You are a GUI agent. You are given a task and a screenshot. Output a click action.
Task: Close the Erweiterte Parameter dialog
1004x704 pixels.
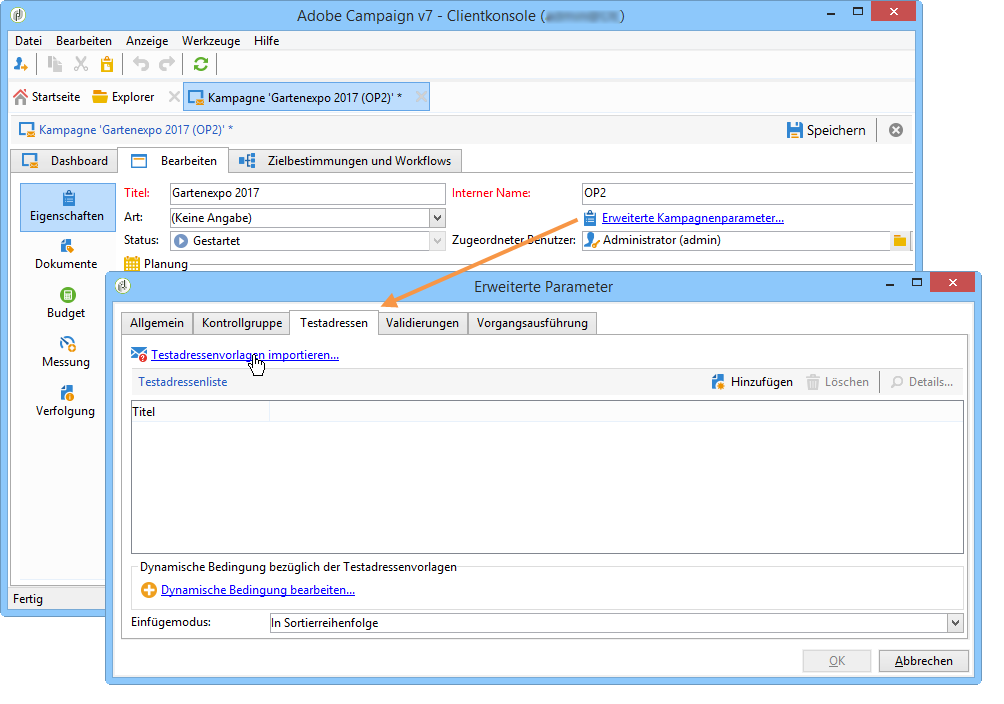click(953, 282)
